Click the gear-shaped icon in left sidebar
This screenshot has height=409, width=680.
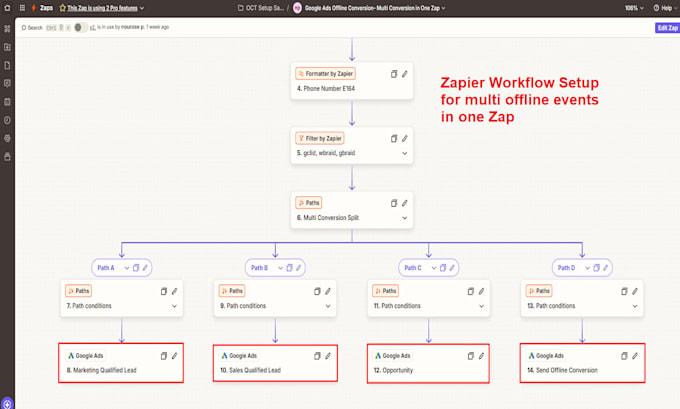7,138
